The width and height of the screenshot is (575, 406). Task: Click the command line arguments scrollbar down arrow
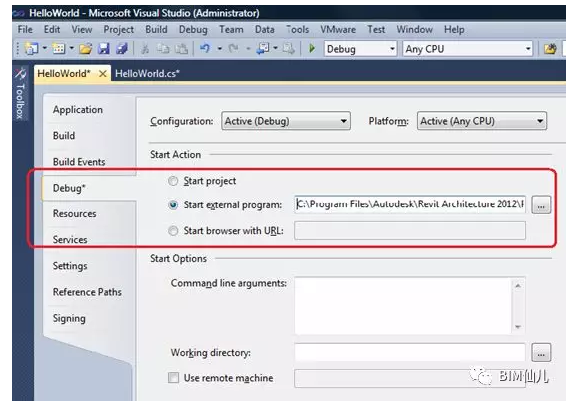[518, 326]
